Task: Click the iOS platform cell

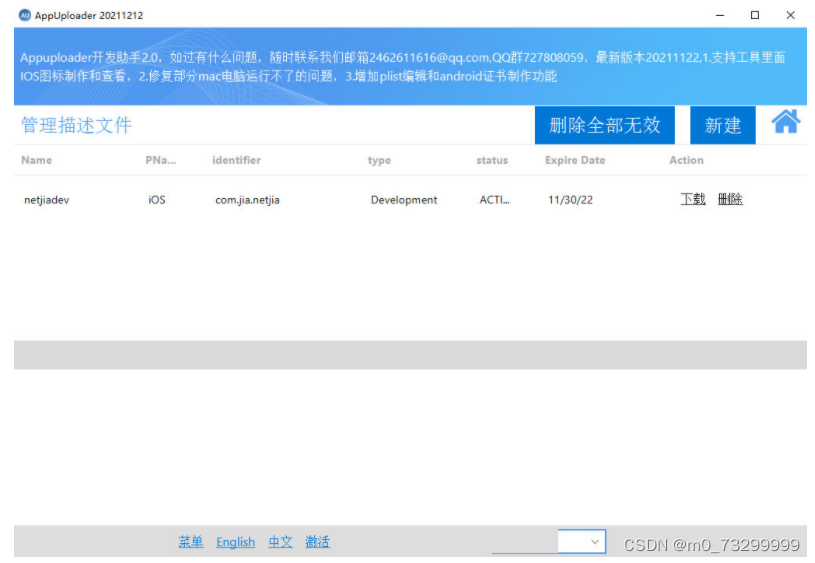Action: click(156, 200)
